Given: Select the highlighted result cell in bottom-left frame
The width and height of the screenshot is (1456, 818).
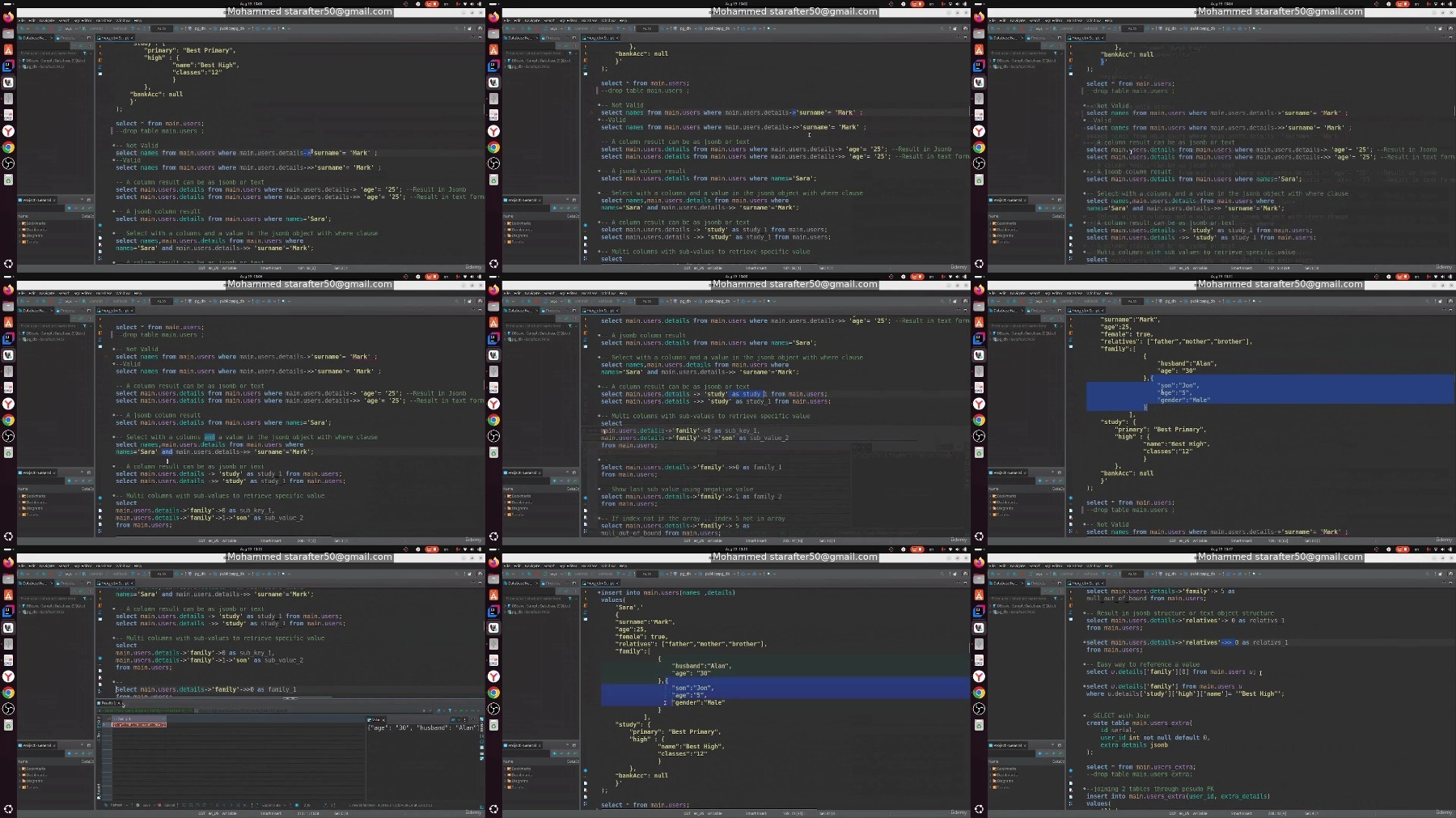Looking at the screenshot, I should tap(139, 725).
